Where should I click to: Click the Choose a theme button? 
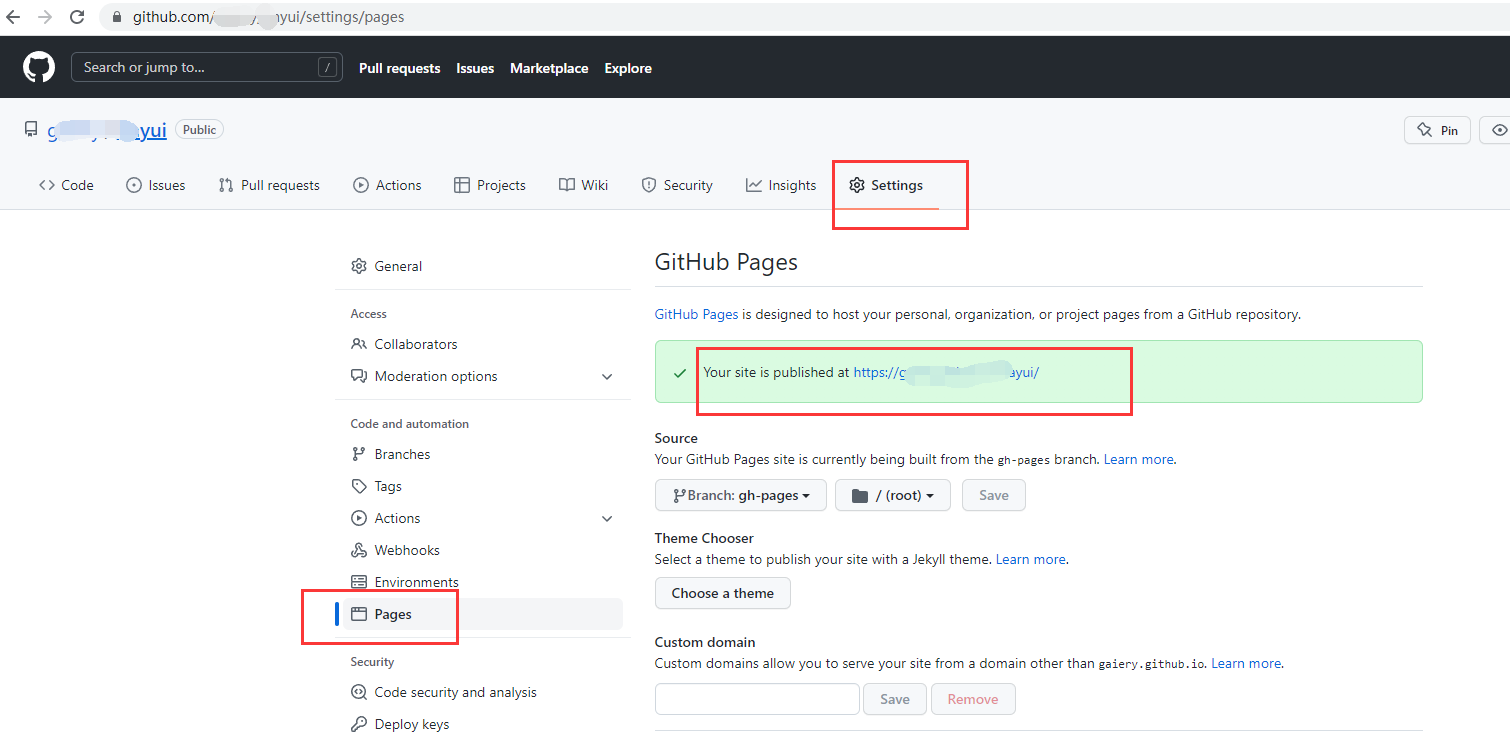[723, 593]
